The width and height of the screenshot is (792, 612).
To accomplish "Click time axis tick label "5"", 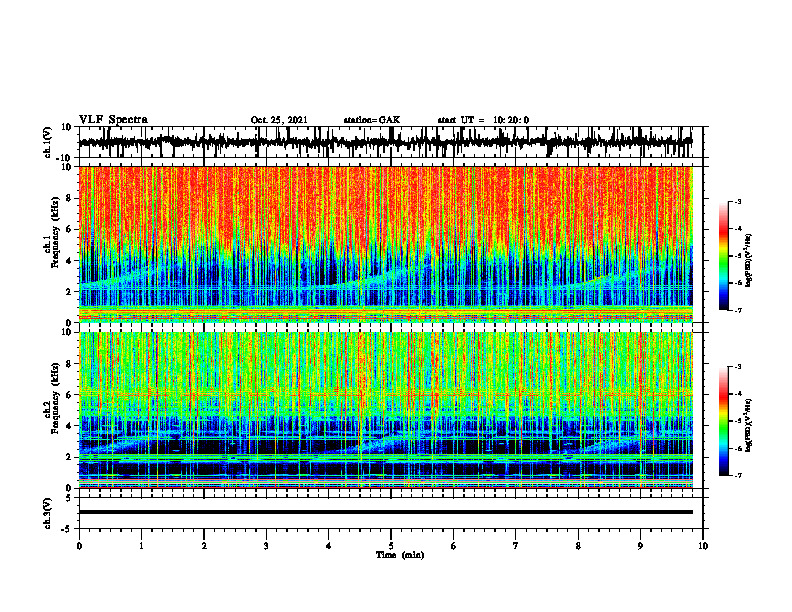I will 391,546.
